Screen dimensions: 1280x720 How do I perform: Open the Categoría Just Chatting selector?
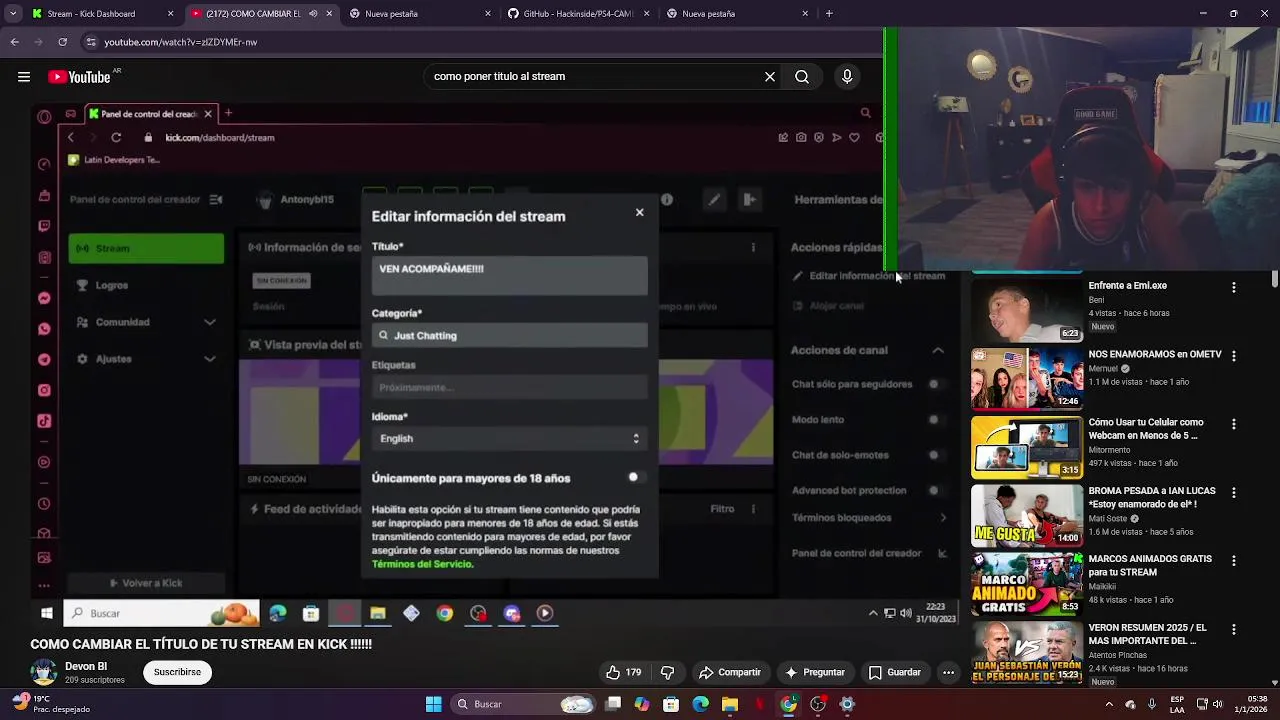509,335
